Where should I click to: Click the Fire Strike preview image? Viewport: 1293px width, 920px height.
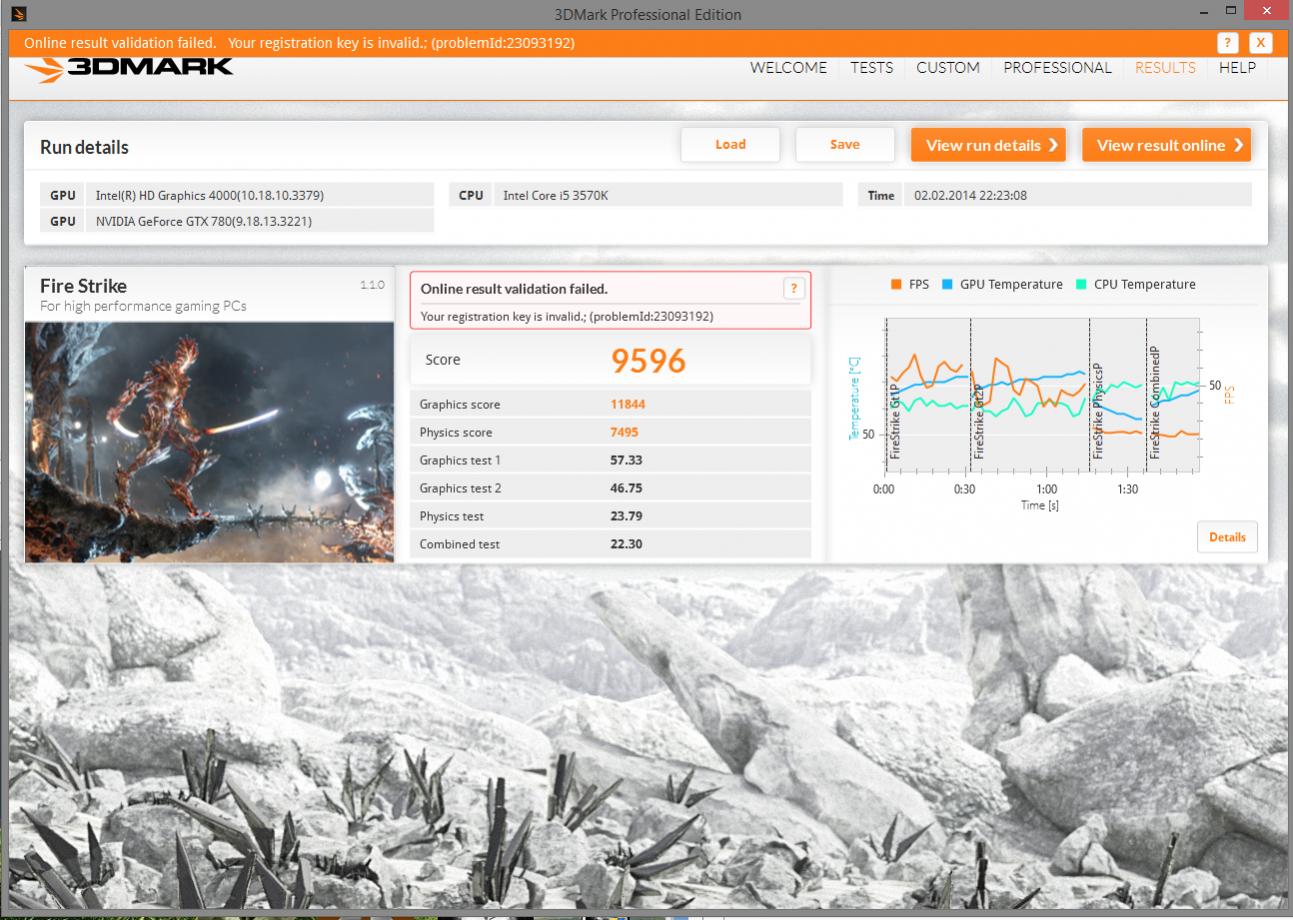[209, 442]
